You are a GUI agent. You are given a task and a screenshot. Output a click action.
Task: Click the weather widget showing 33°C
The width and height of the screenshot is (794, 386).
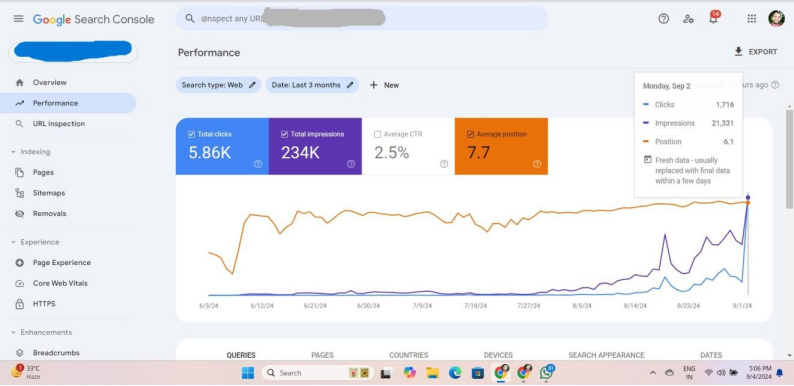[26, 372]
